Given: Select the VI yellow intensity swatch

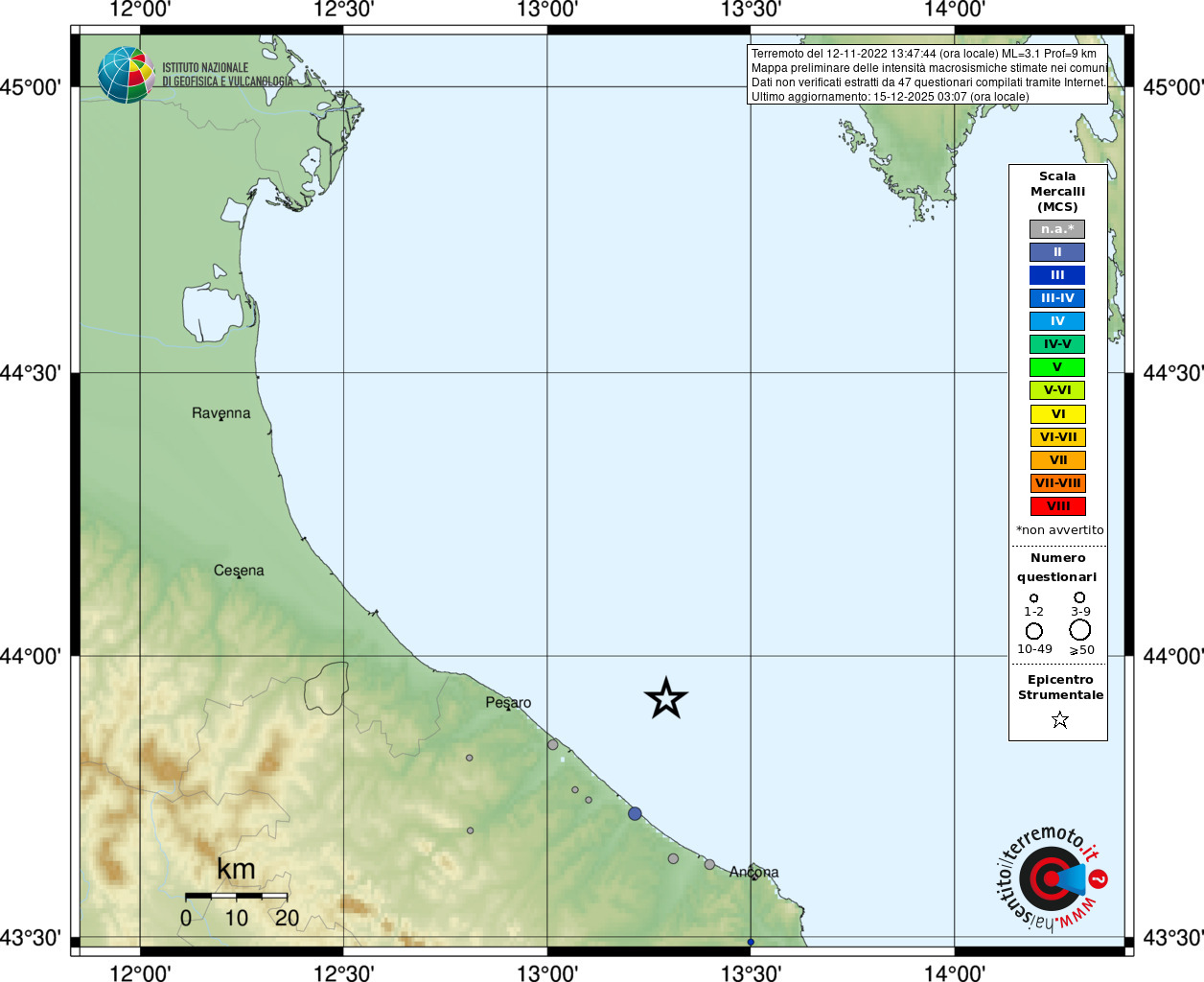Looking at the screenshot, I should [1057, 414].
